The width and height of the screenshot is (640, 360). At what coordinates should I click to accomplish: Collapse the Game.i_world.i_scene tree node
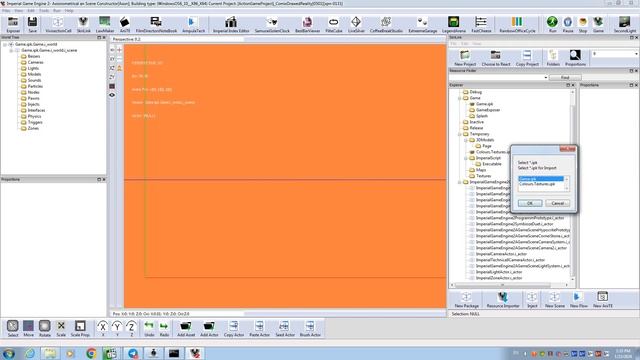click(11, 50)
